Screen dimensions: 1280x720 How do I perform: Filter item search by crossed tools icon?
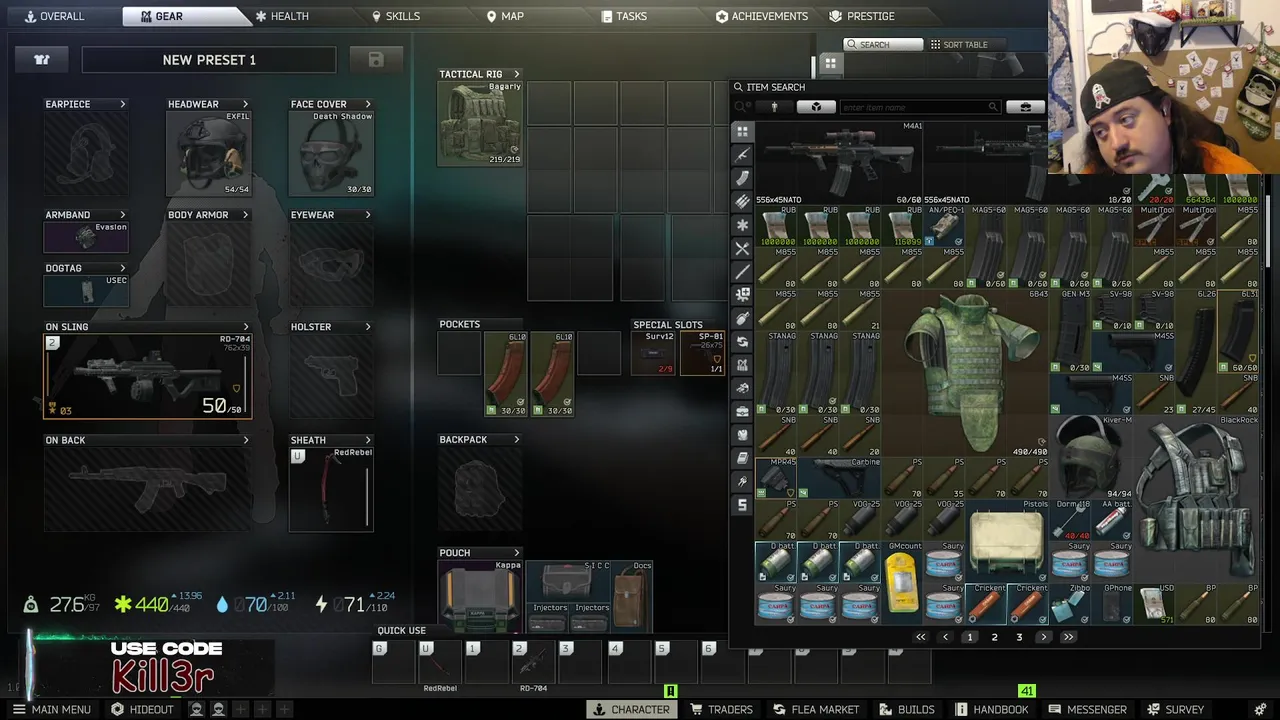[742, 248]
